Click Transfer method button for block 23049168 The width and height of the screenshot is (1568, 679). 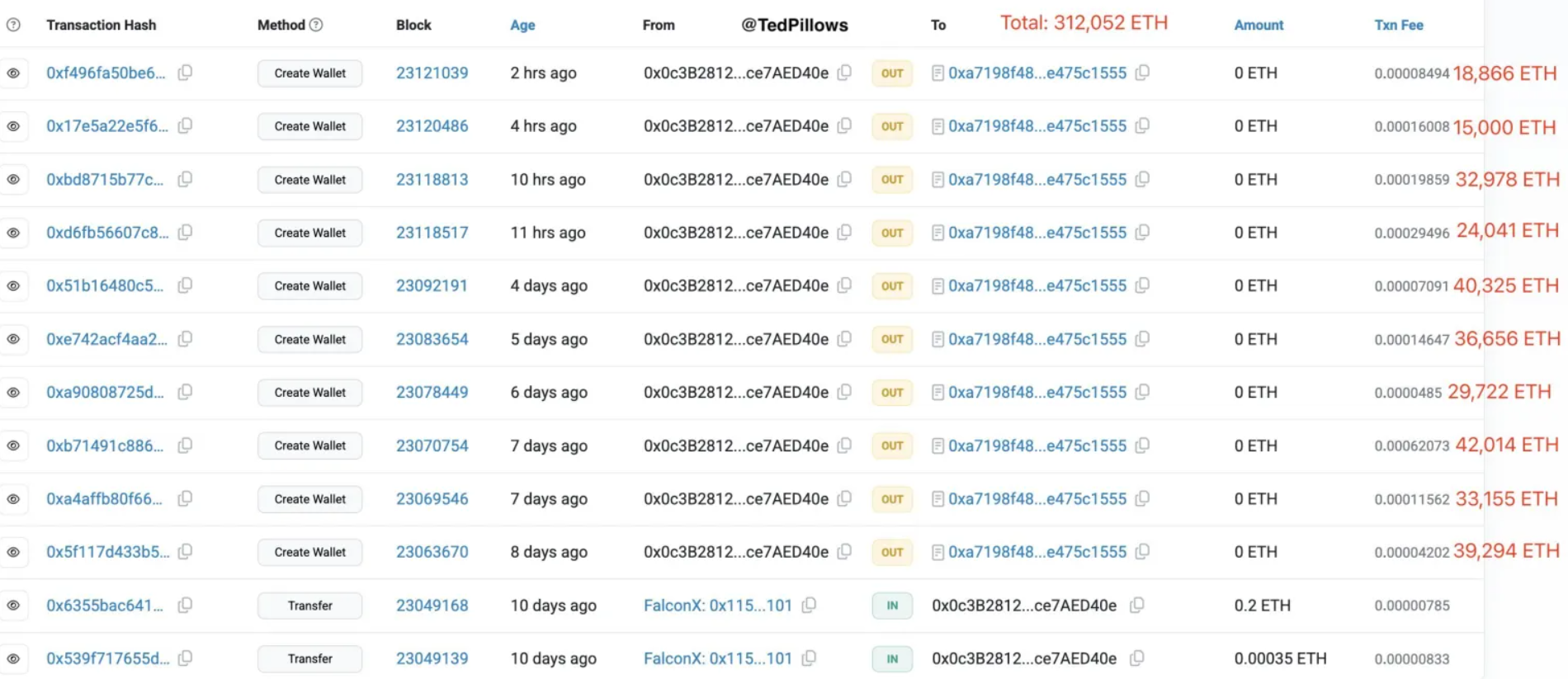pos(309,606)
